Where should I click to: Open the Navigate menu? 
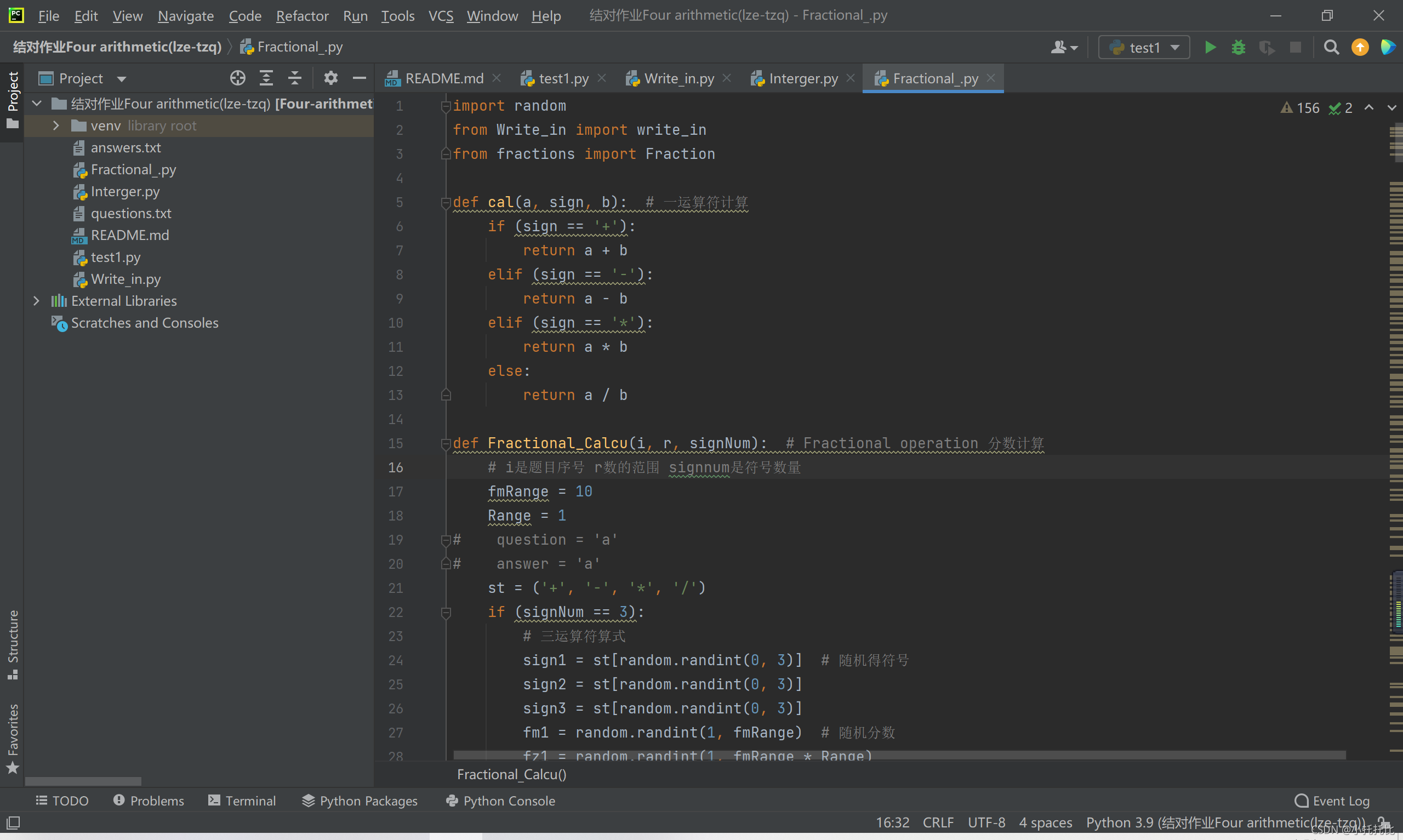[186, 16]
